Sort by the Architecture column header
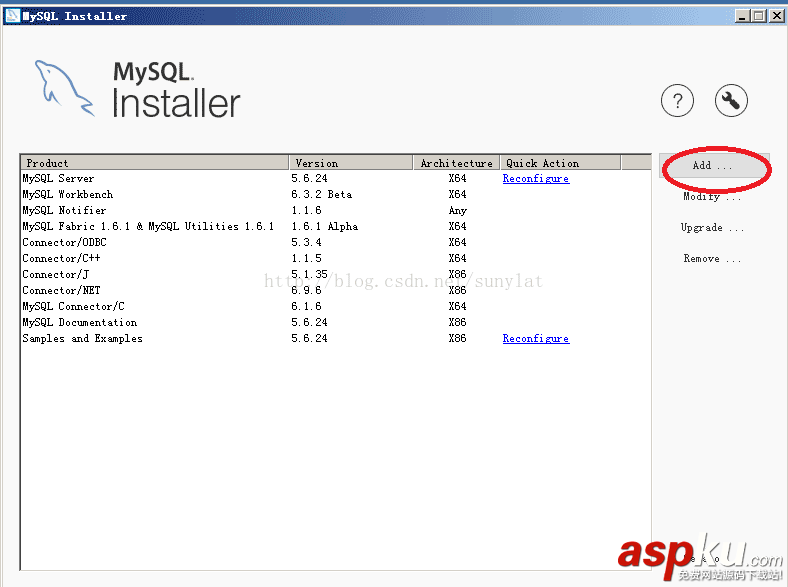This screenshot has width=788, height=587. [456, 163]
